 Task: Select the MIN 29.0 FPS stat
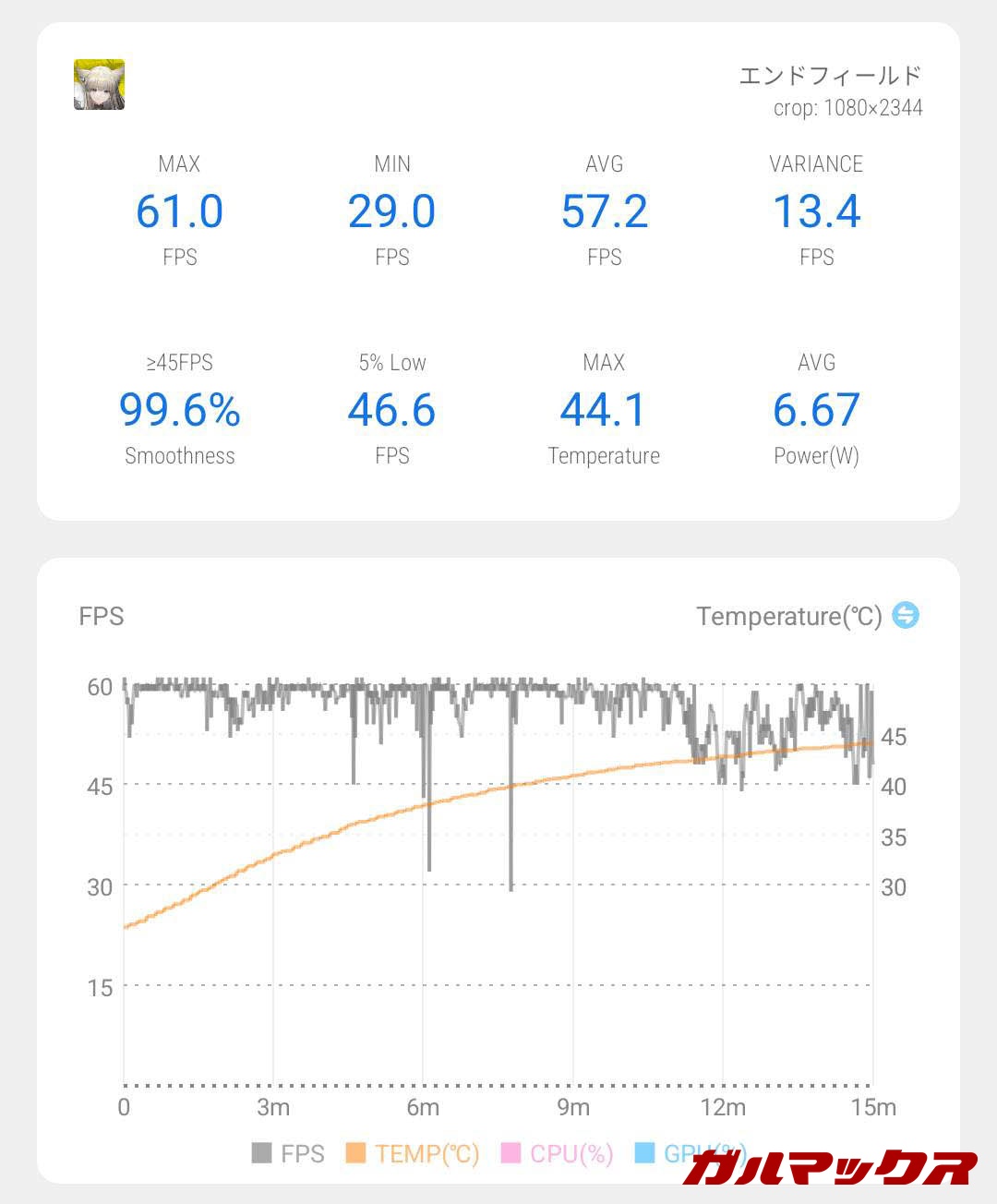391,211
